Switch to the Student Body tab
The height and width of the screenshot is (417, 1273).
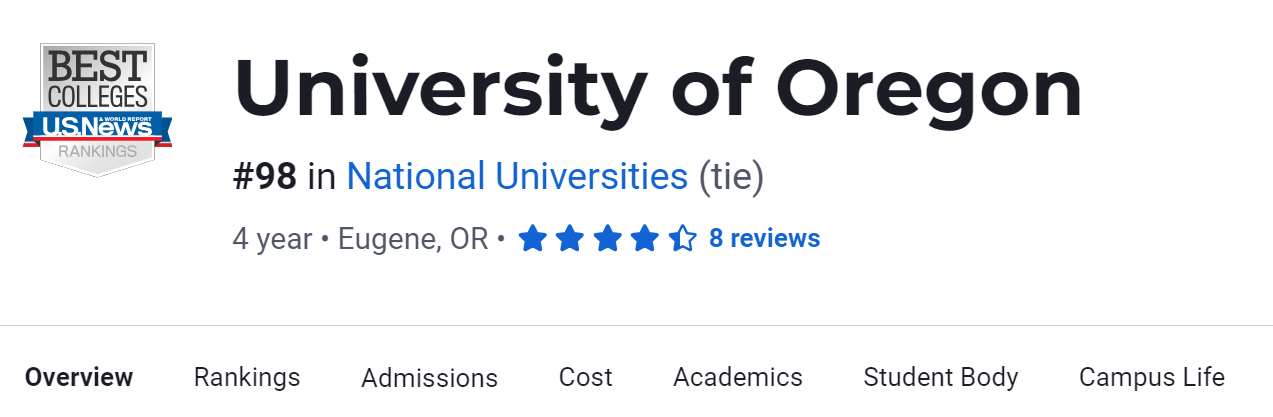[941, 377]
